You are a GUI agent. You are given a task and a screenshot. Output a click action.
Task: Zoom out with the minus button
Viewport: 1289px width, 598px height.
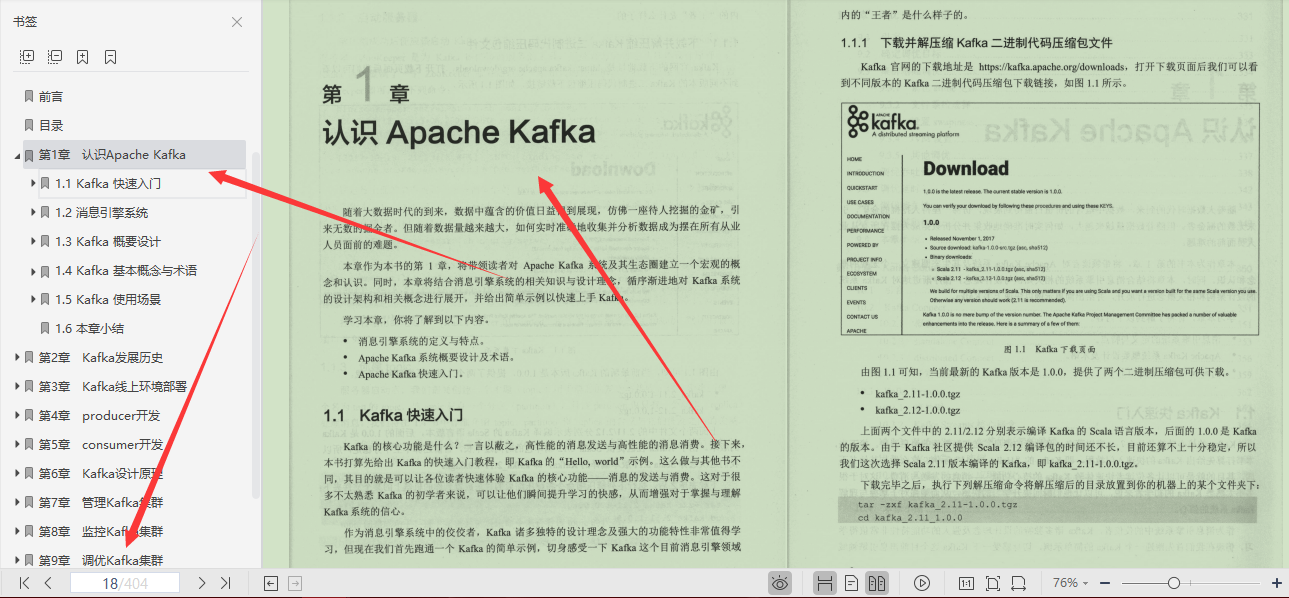[1105, 583]
